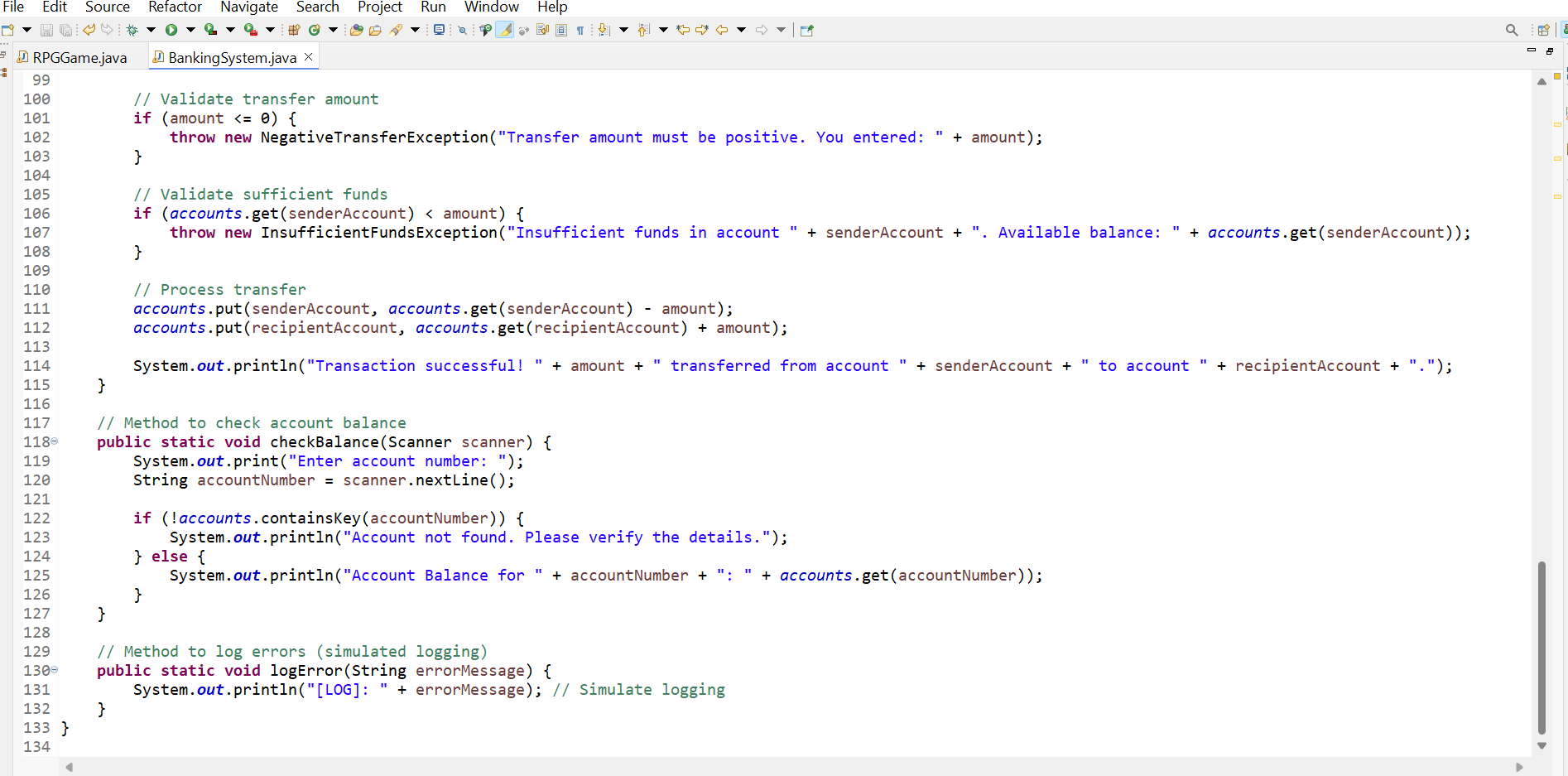
Task: Toggle Show Whitespace Characters pilcrow
Action: [580, 30]
